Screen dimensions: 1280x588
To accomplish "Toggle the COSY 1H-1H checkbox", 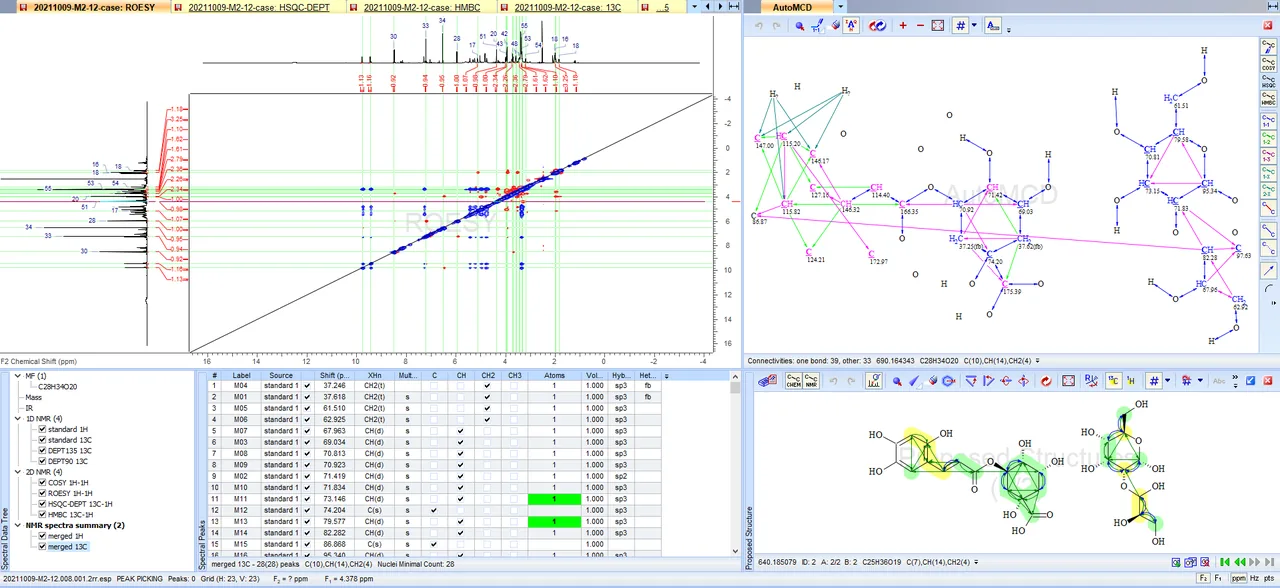I will tap(42, 483).
